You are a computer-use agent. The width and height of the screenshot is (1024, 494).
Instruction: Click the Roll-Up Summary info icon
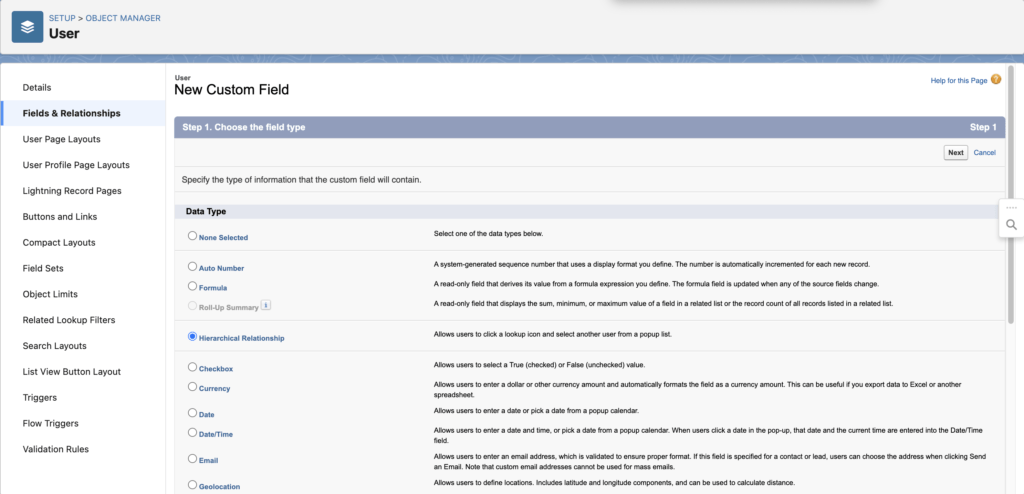(x=266, y=306)
